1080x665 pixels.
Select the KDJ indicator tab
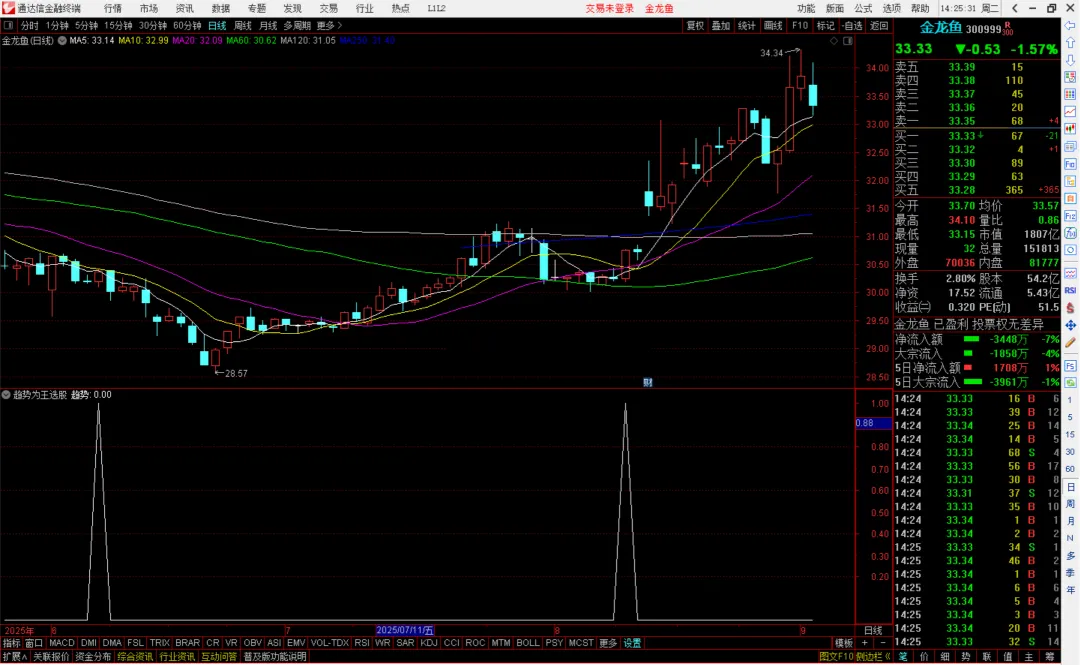point(428,643)
